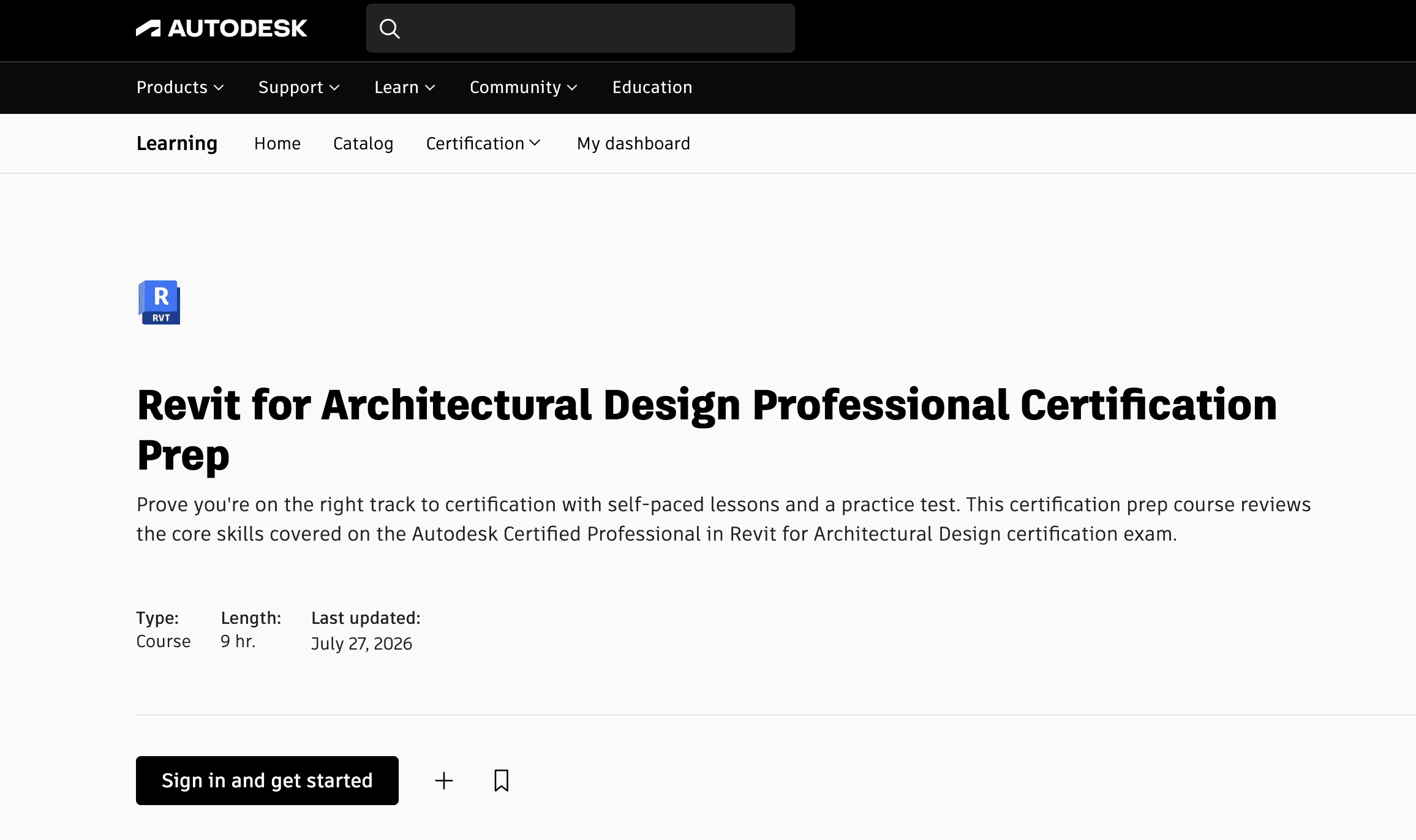This screenshot has width=1416, height=840.
Task: Bookmark this course with the bookmark icon
Action: pyautogui.click(x=502, y=781)
